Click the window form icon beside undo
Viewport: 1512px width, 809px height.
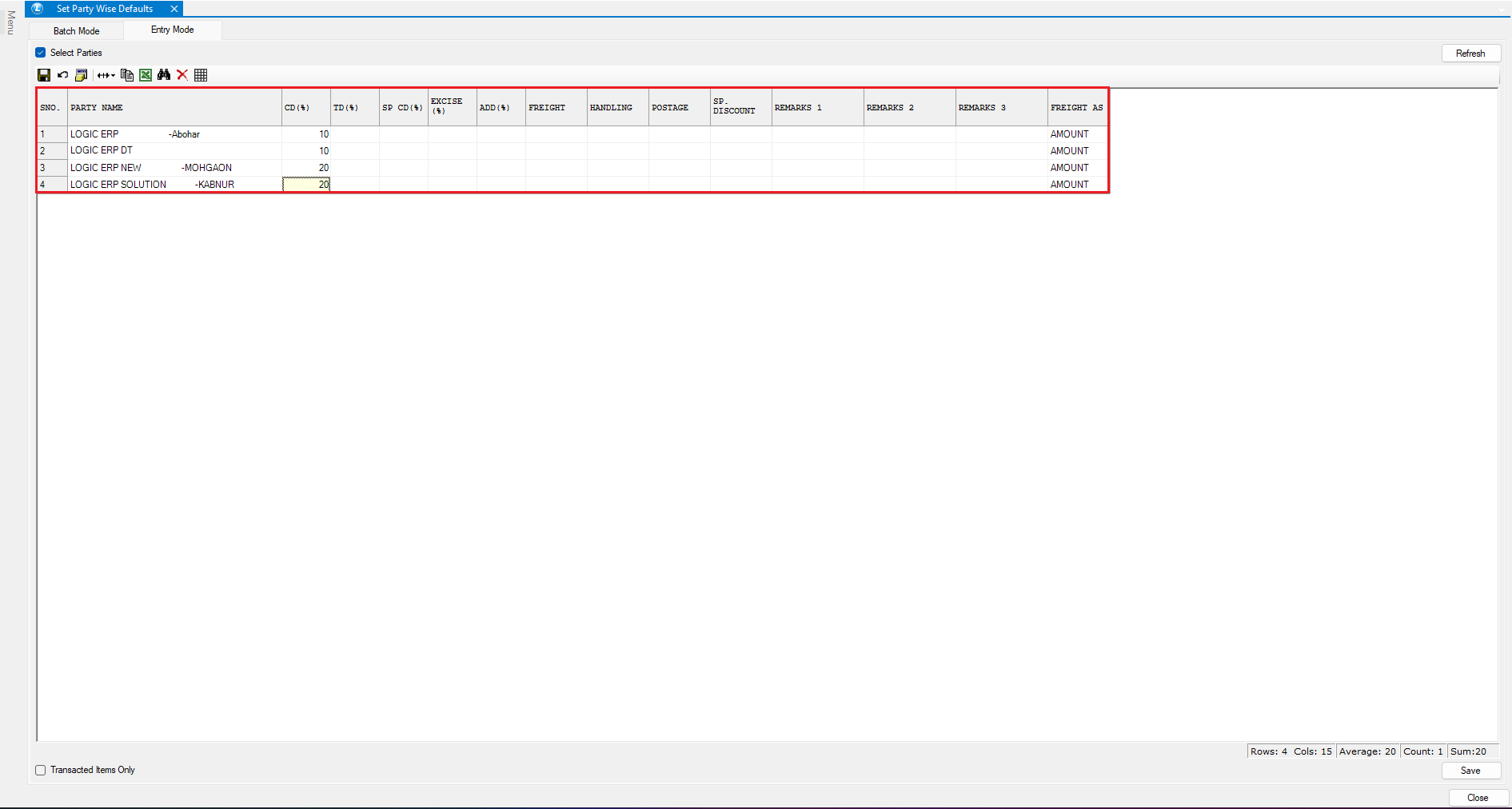(81, 75)
